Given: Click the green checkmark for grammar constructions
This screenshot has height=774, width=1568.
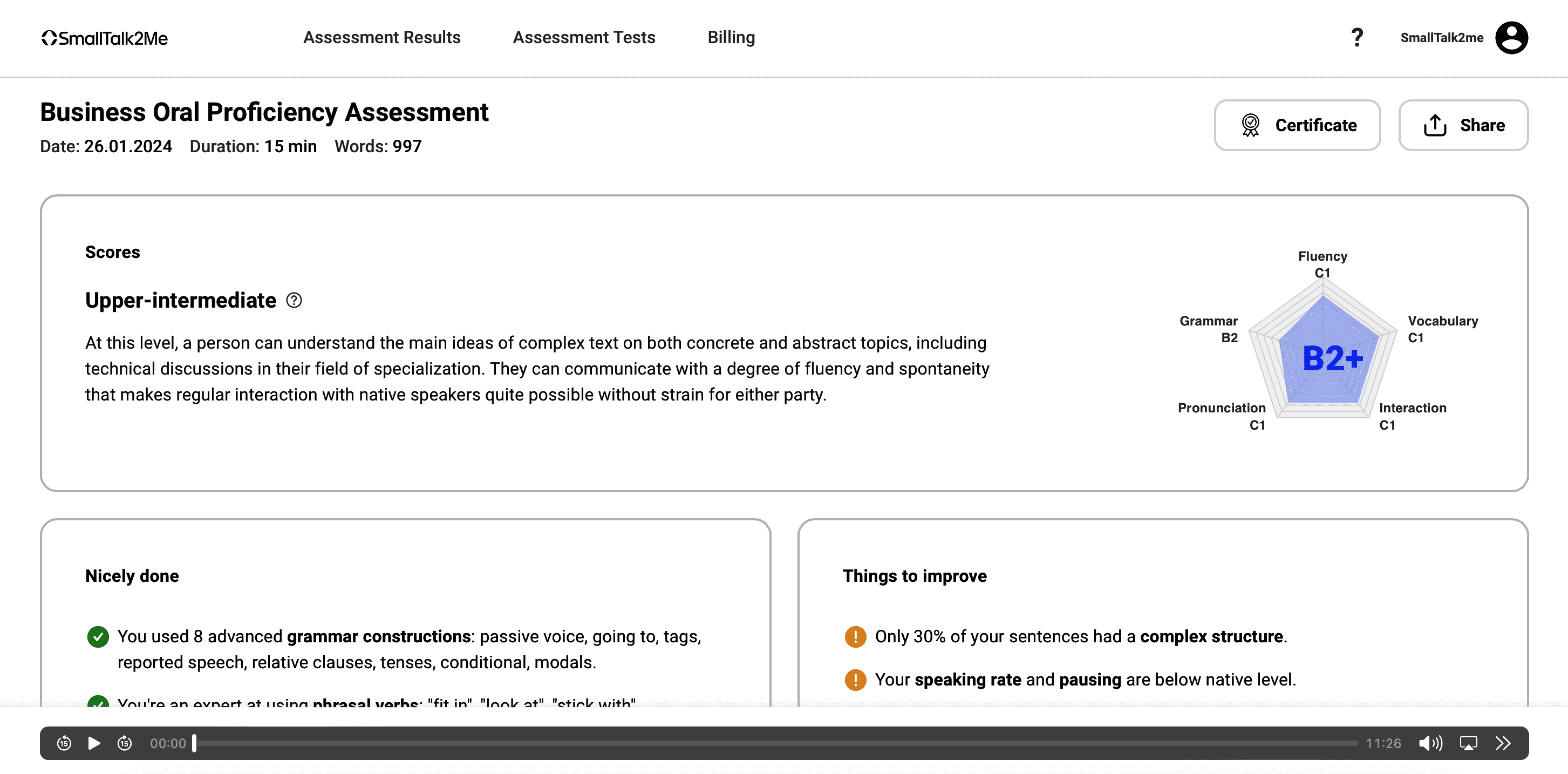Looking at the screenshot, I should click(98, 636).
